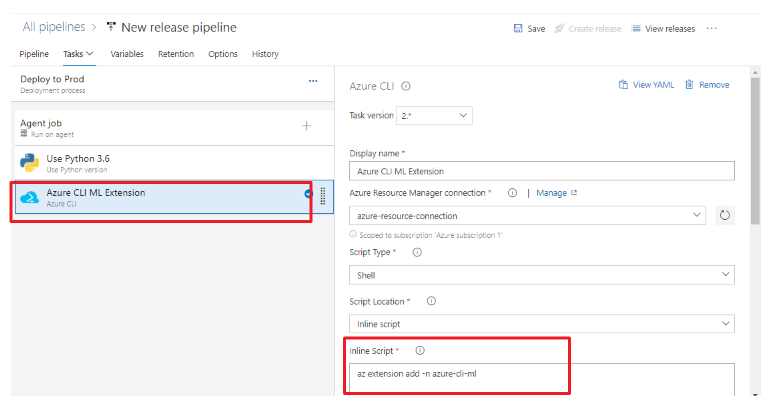The width and height of the screenshot is (776, 419).
Task: Open Deploy to Prod ellipsis menu
Action: [x=312, y=80]
